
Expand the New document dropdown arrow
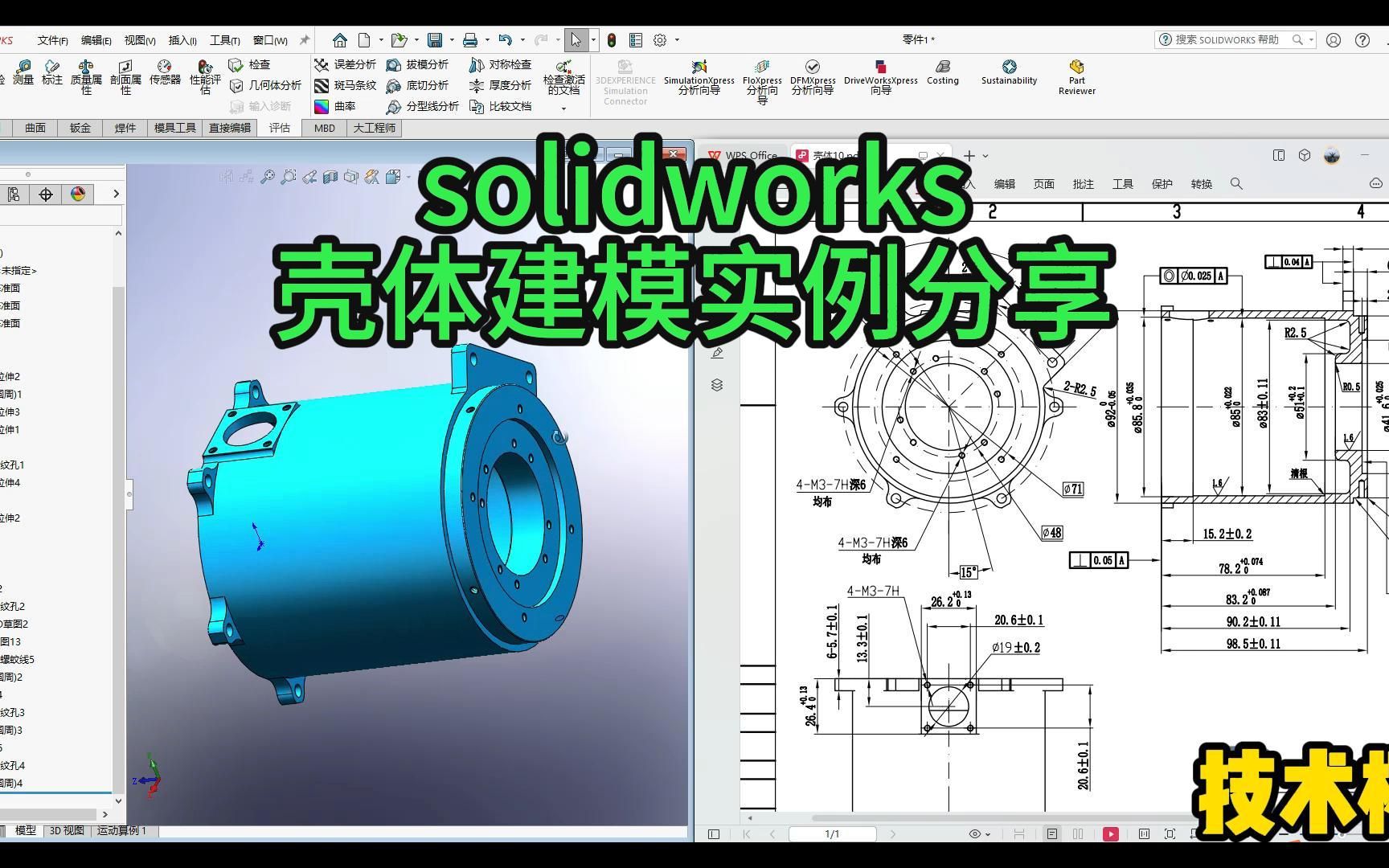[381, 40]
